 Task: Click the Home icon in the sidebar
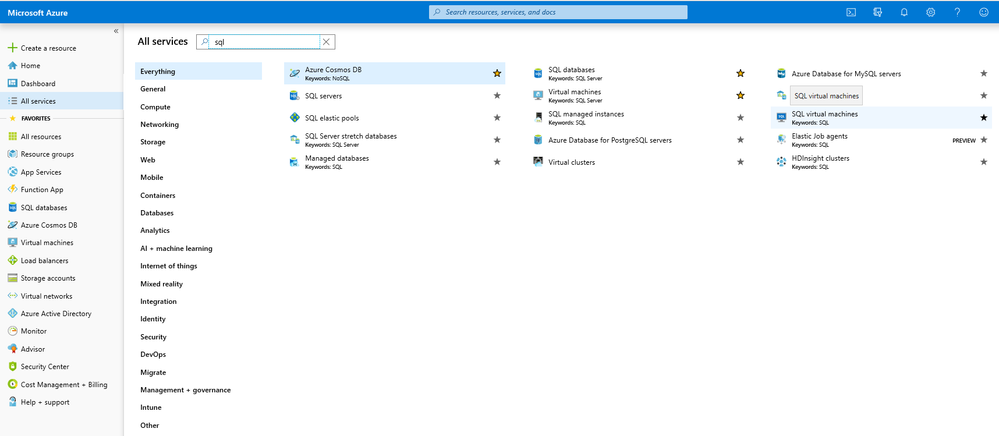(11, 66)
